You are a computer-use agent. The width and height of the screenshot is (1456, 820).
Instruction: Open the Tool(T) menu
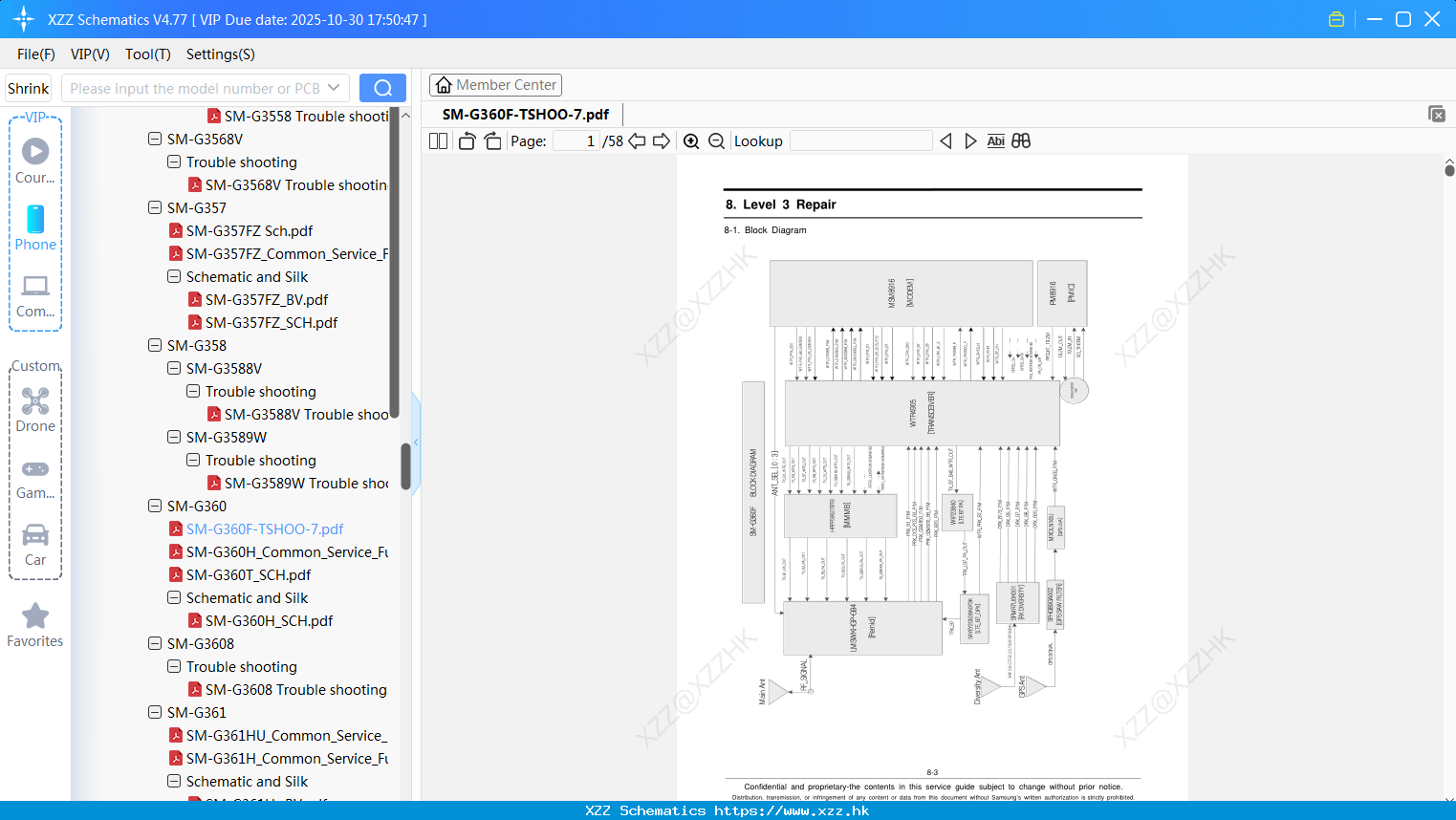[x=148, y=54]
